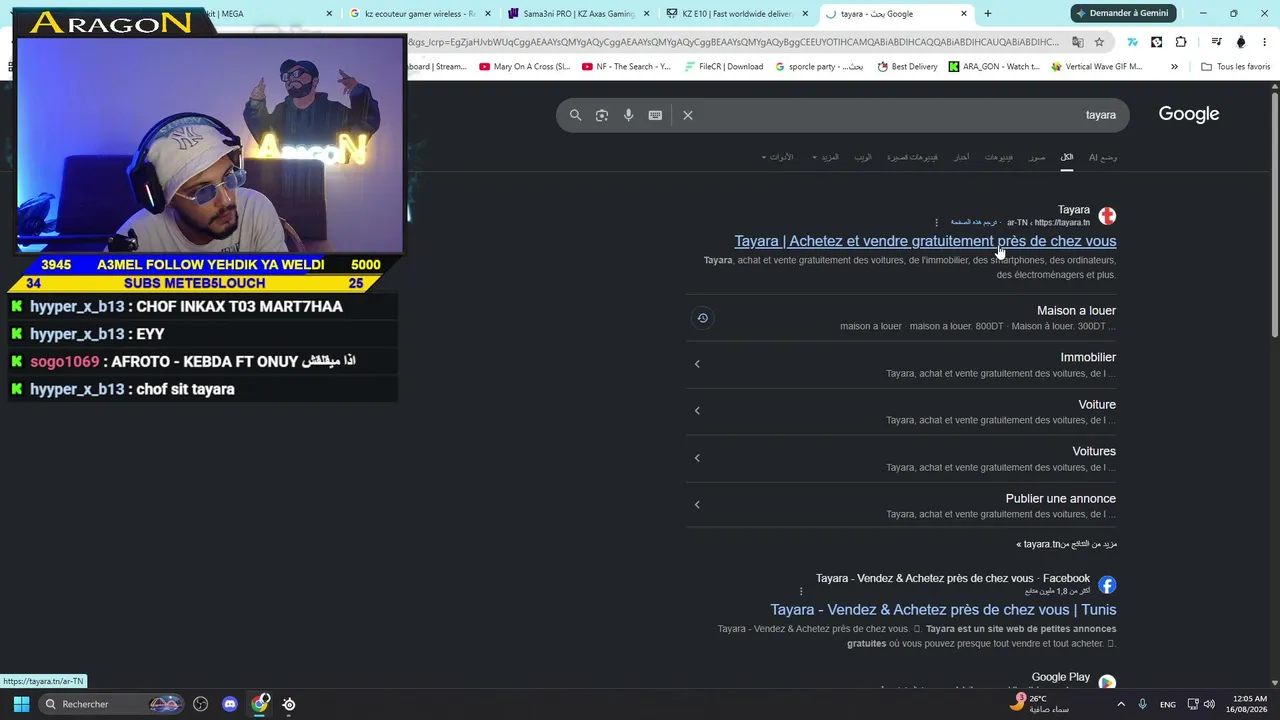This screenshot has width=1280, height=720.
Task: Click the ENG language indicator in taskbar
Action: click(1168, 704)
